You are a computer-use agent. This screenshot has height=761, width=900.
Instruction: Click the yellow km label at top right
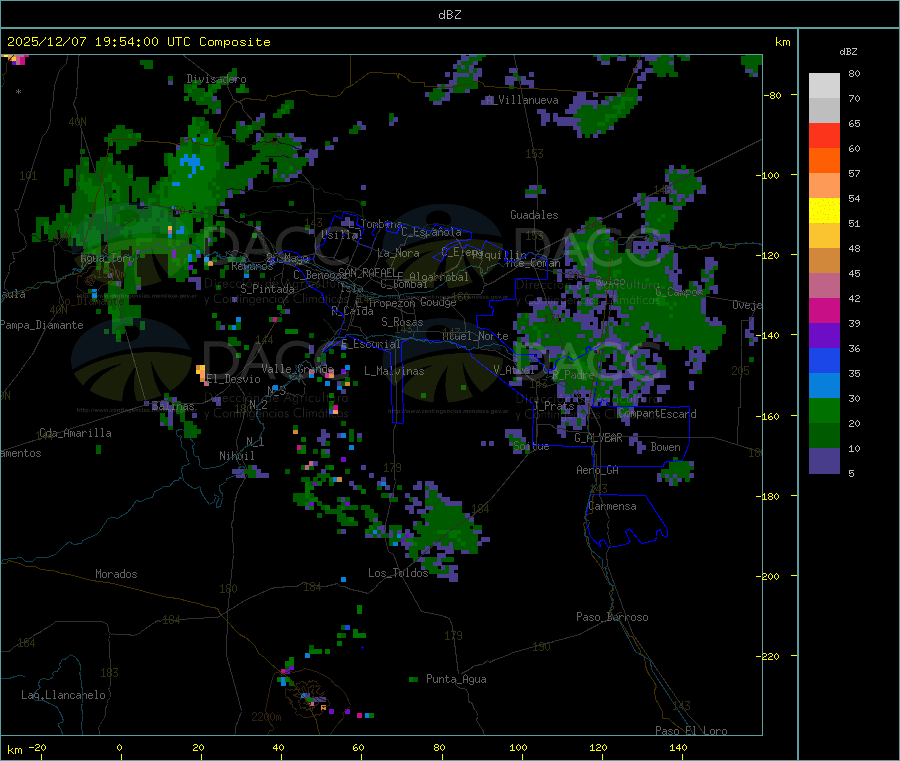[782, 42]
